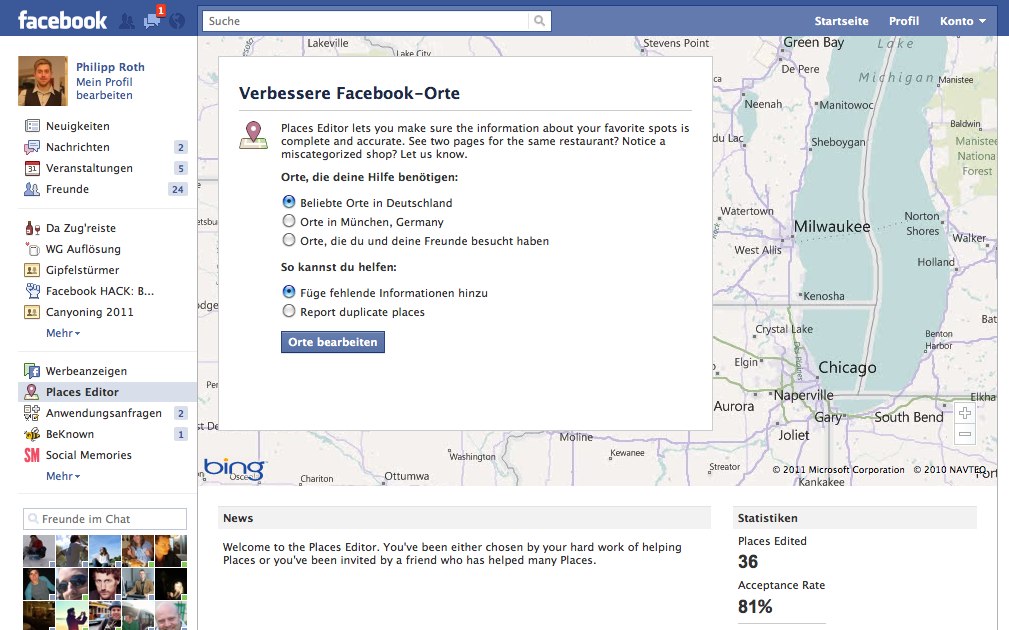Click Philipp Roth's profile picture
Screen dimensions: 1009x630
click(x=42, y=81)
